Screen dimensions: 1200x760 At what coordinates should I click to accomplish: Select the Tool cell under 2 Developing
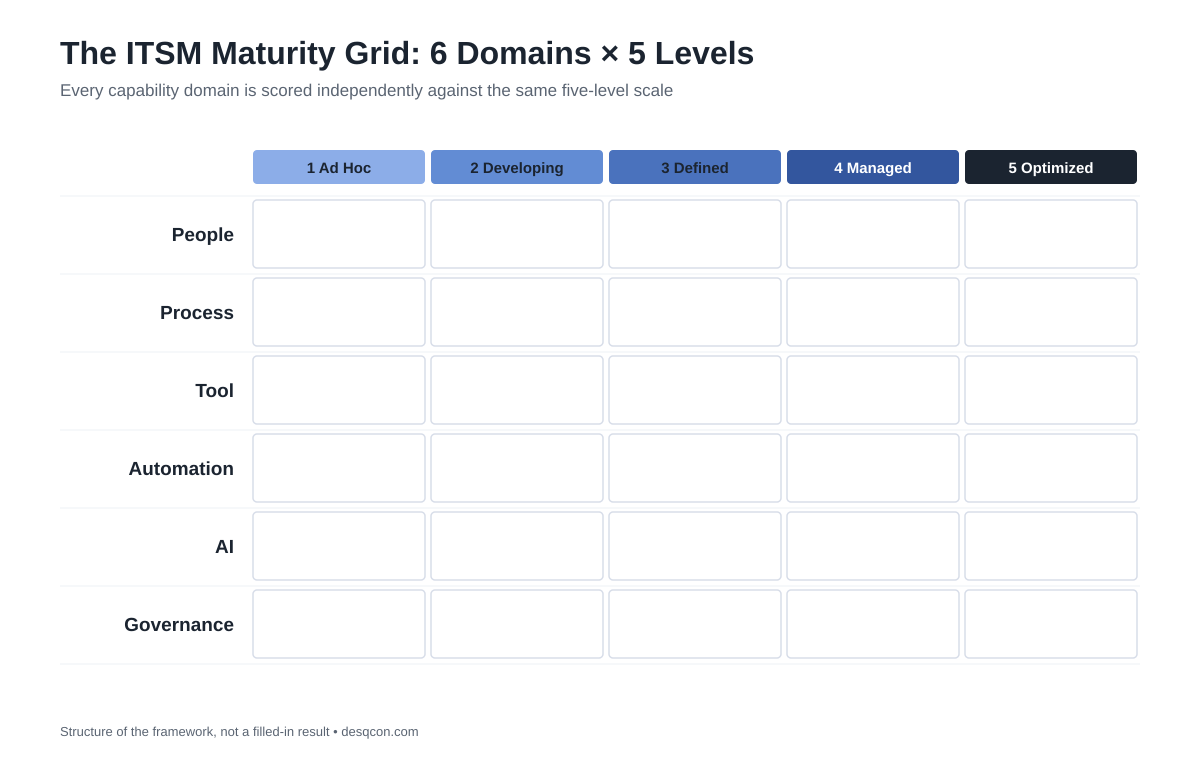click(x=517, y=390)
